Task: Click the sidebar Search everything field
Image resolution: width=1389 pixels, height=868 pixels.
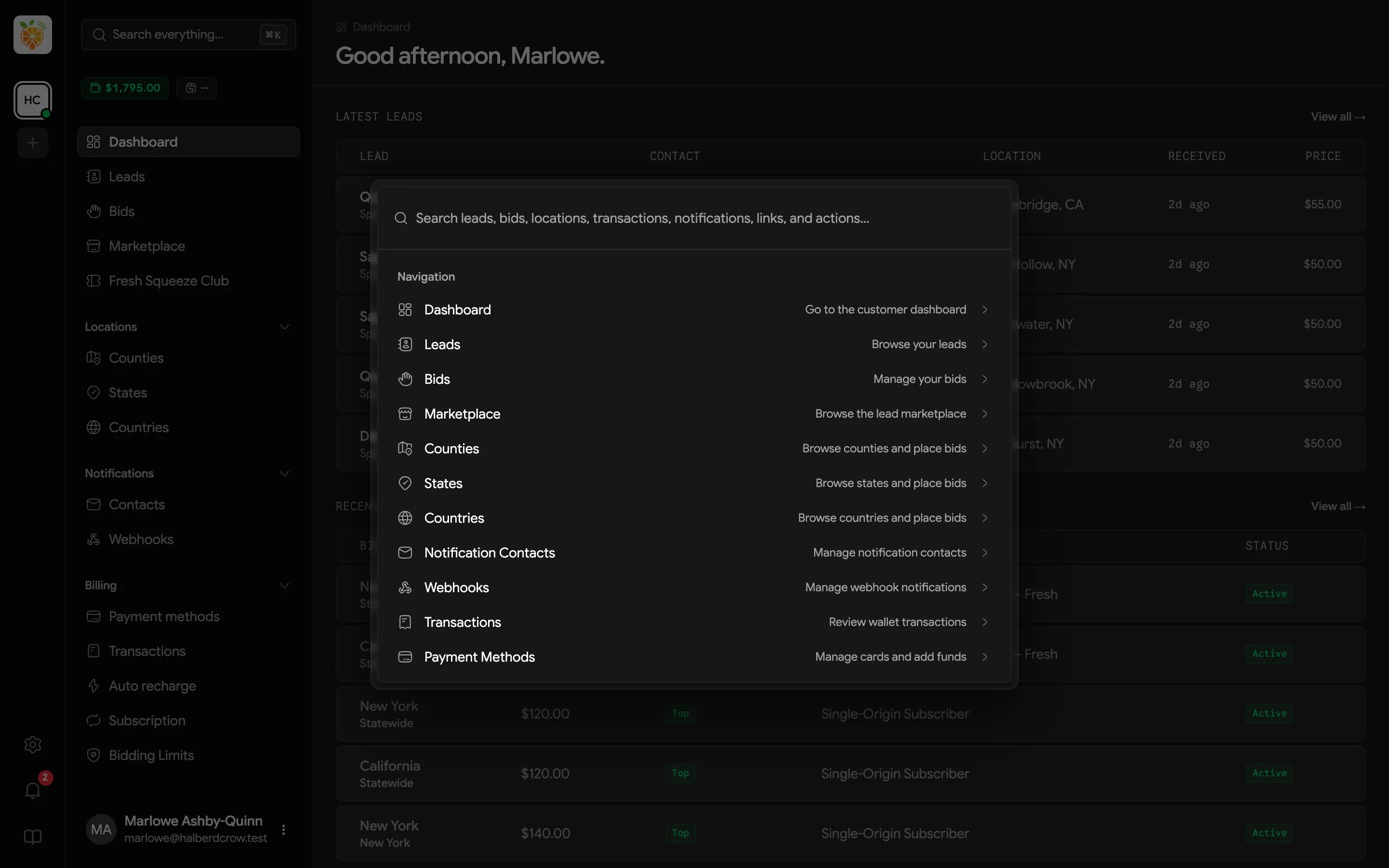Action: (x=188, y=34)
